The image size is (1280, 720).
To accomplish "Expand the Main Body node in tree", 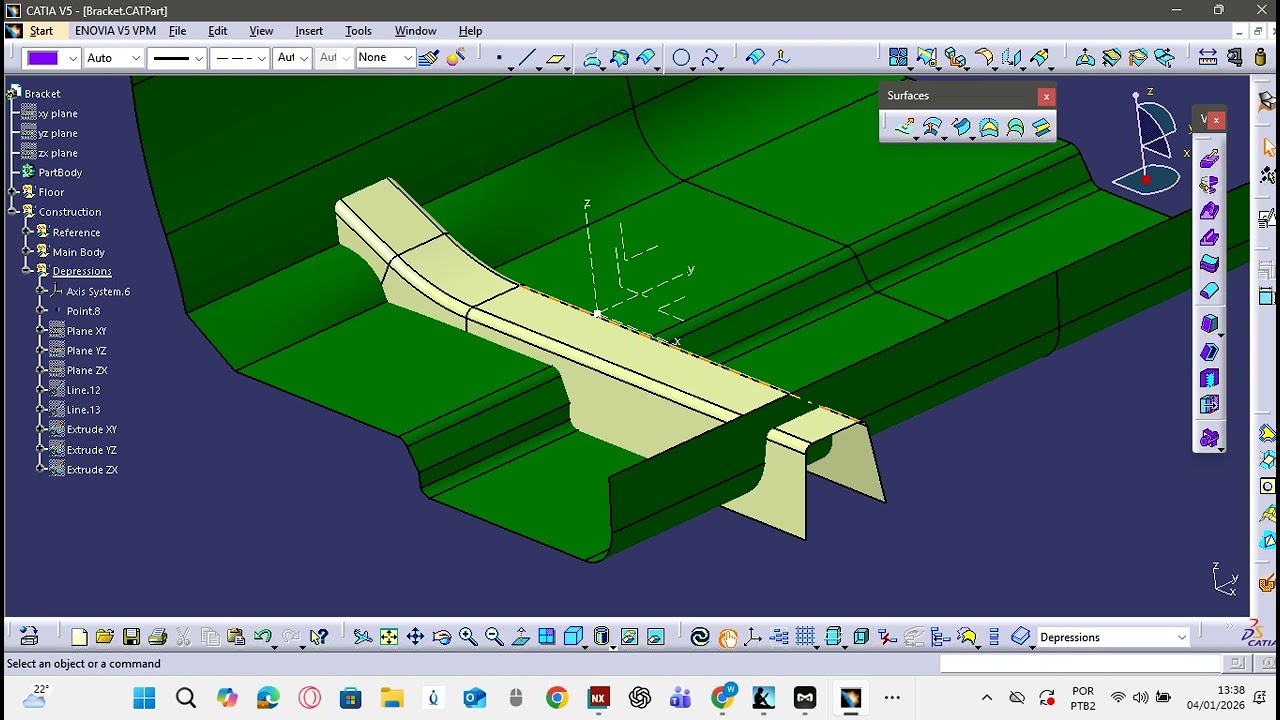I will pyautogui.click(x=27, y=252).
